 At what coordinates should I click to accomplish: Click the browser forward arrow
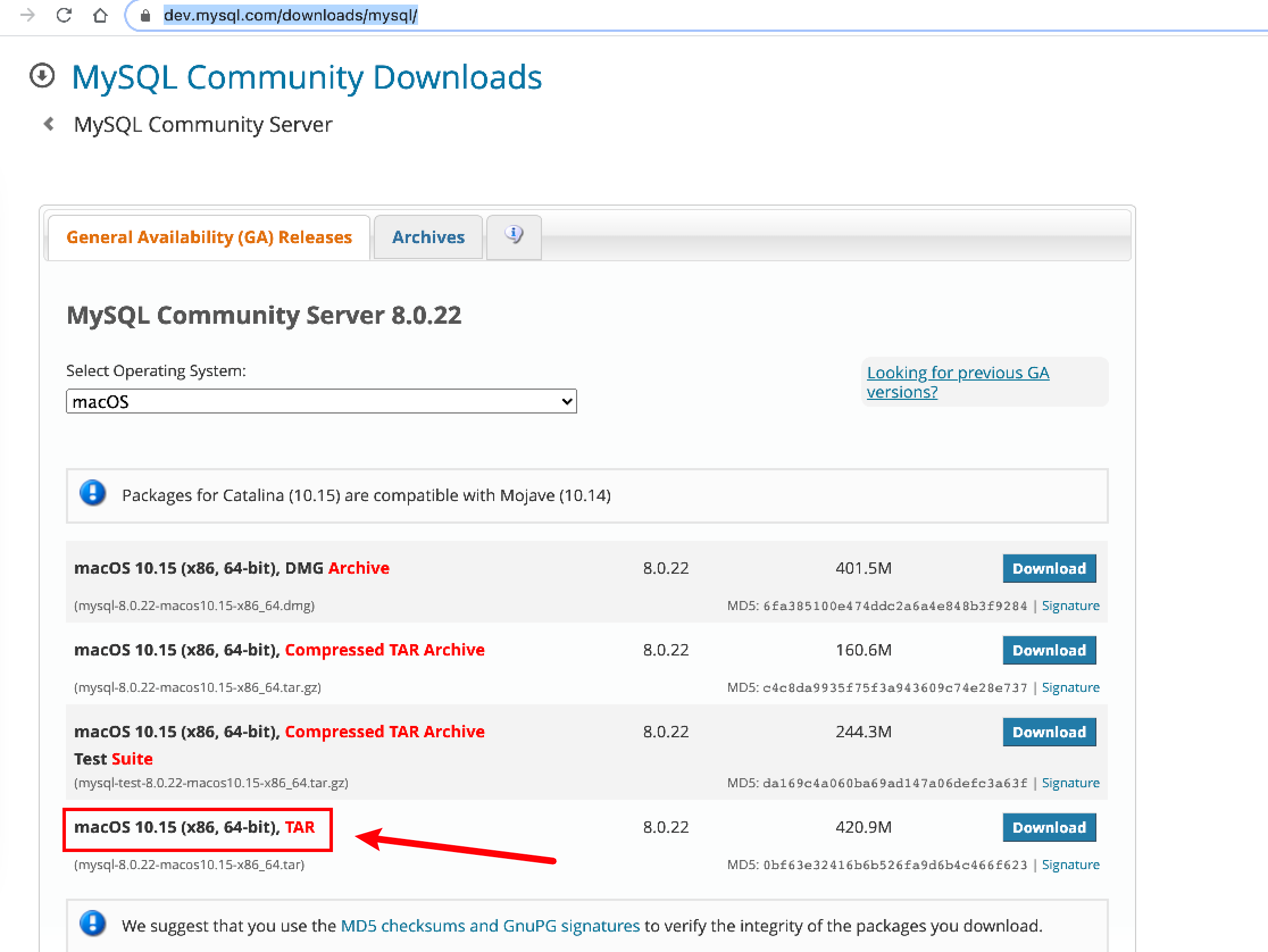(27, 15)
